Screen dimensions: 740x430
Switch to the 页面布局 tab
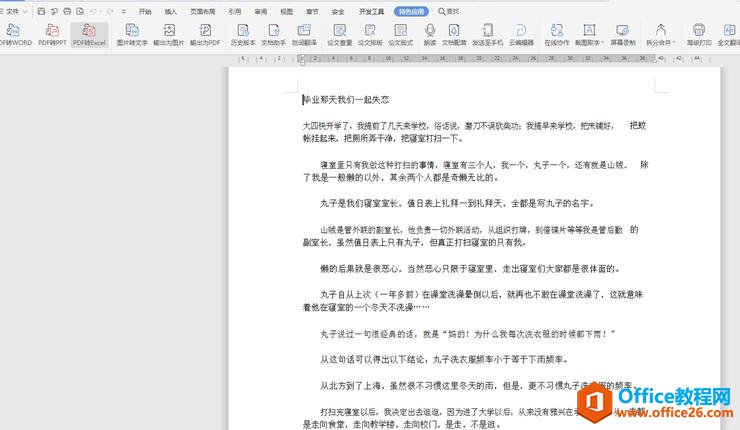pyautogui.click(x=202, y=11)
